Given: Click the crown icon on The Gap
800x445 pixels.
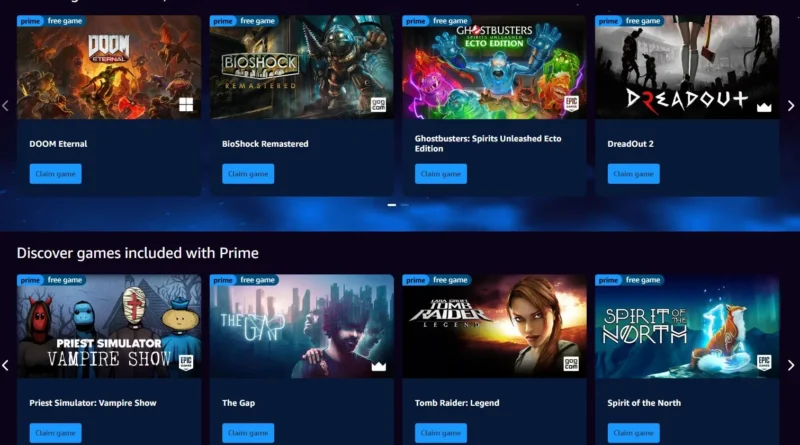Looking at the screenshot, I should (379, 366).
